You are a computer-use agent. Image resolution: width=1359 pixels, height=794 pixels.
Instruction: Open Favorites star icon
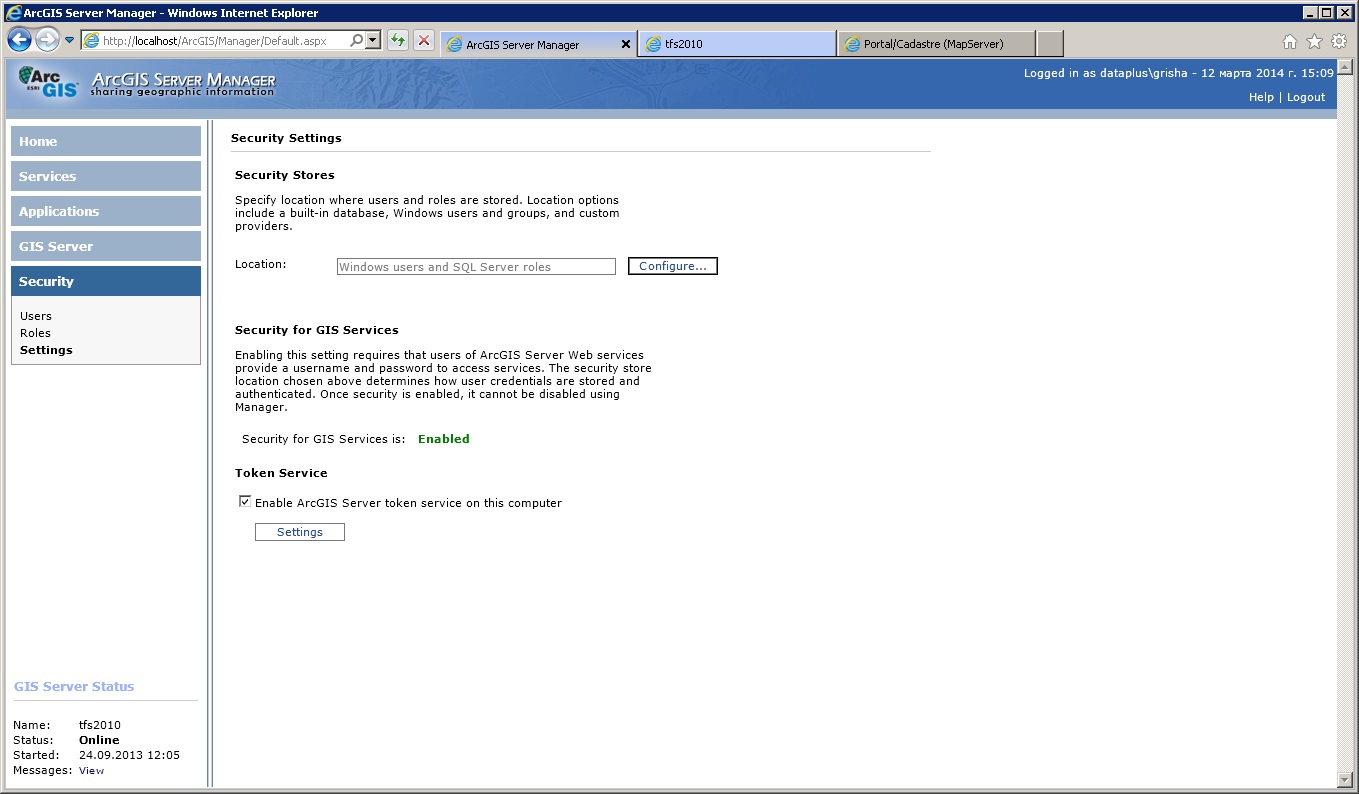(x=1314, y=41)
